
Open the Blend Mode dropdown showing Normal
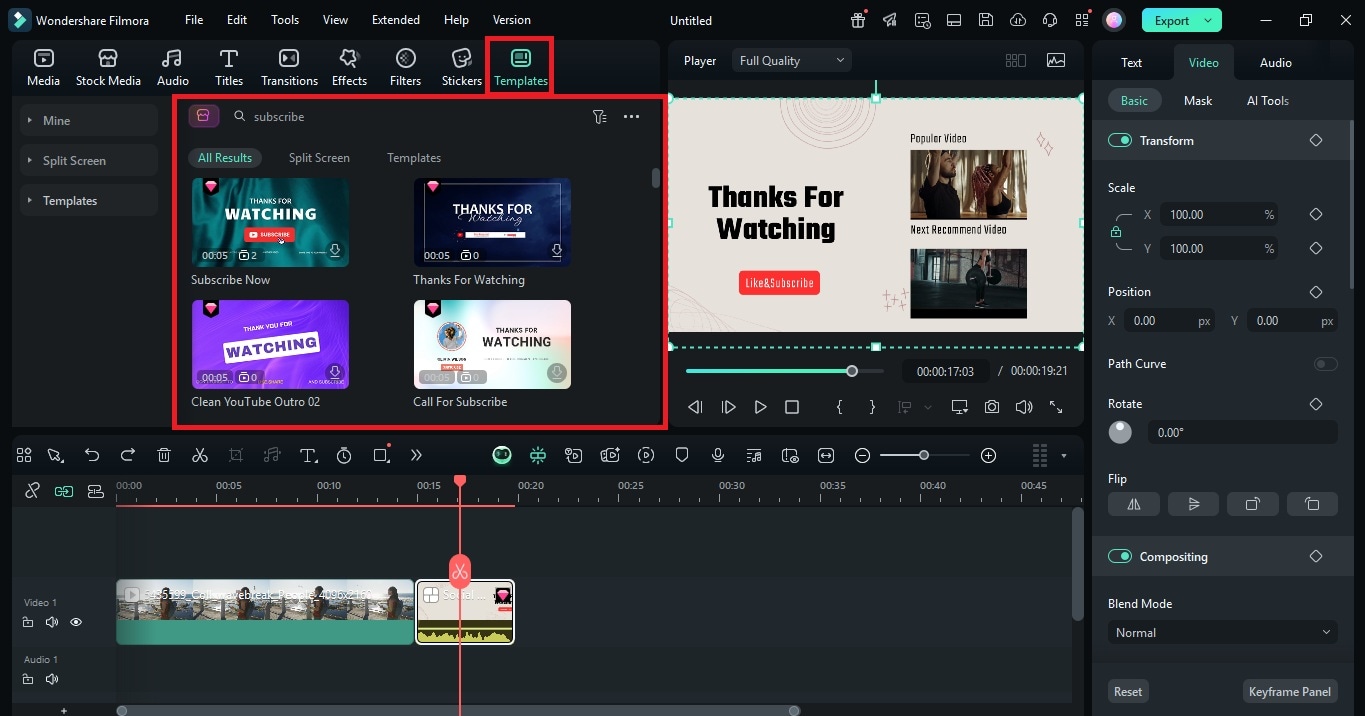[1222, 632]
